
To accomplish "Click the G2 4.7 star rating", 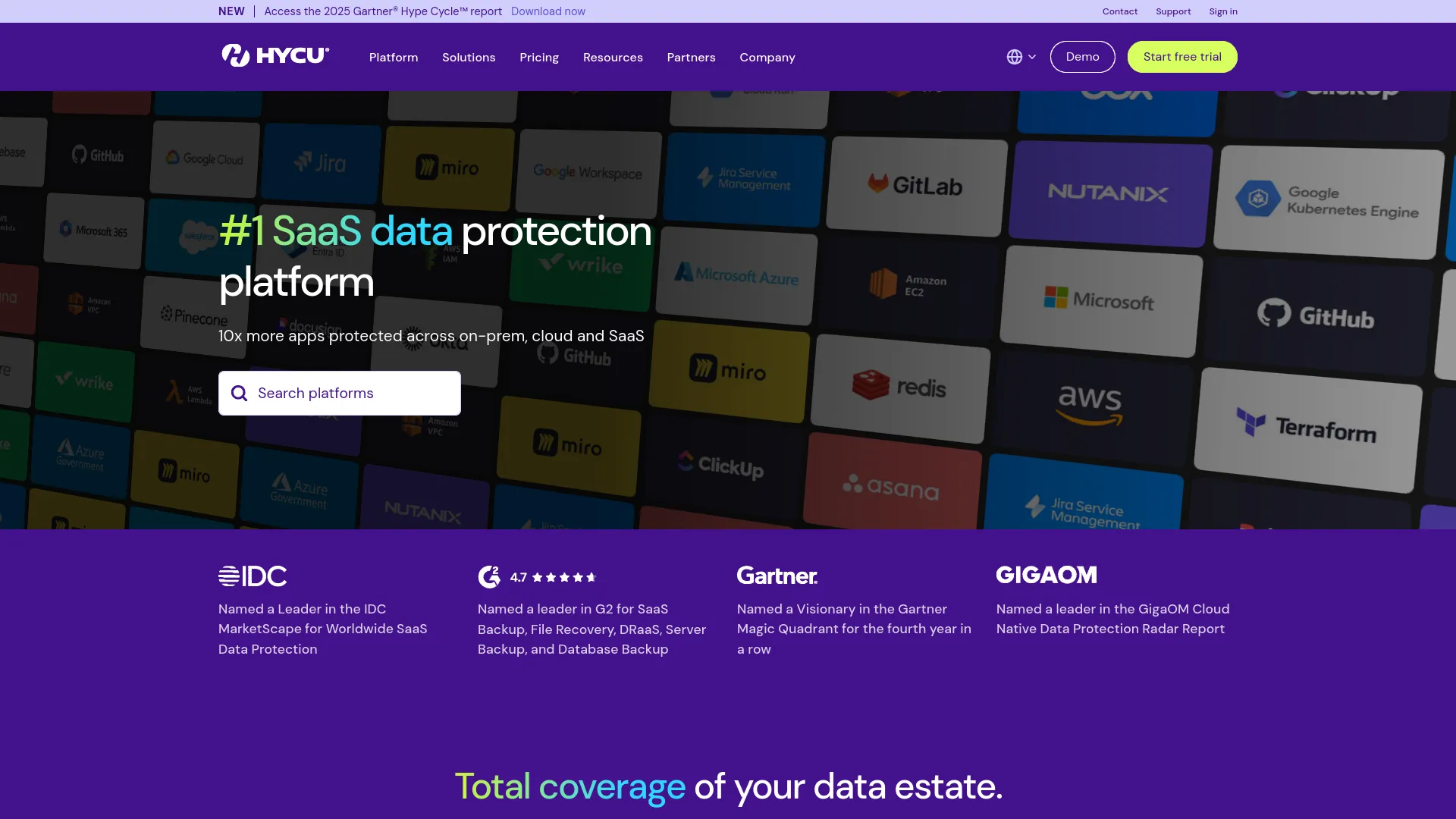I will 554,577.
